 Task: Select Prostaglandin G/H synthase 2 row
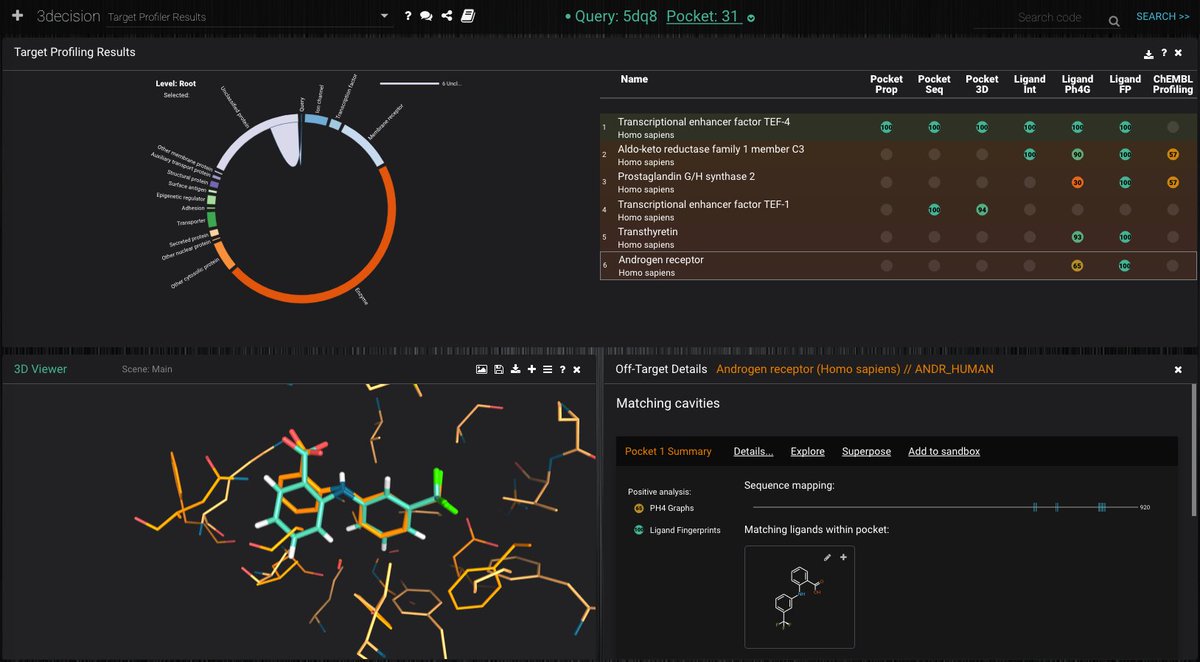coord(898,183)
